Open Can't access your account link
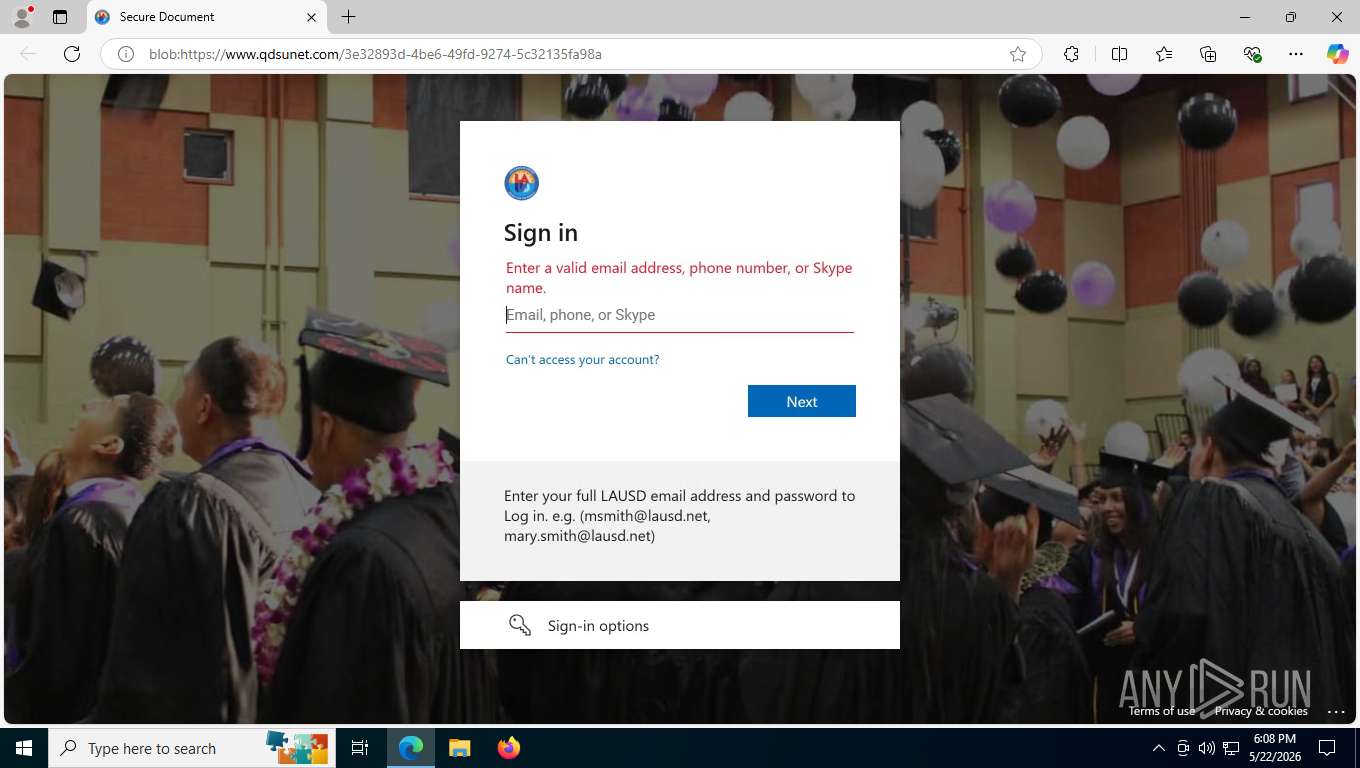The width and height of the screenshot is (1360, 768). click(582, 359)
